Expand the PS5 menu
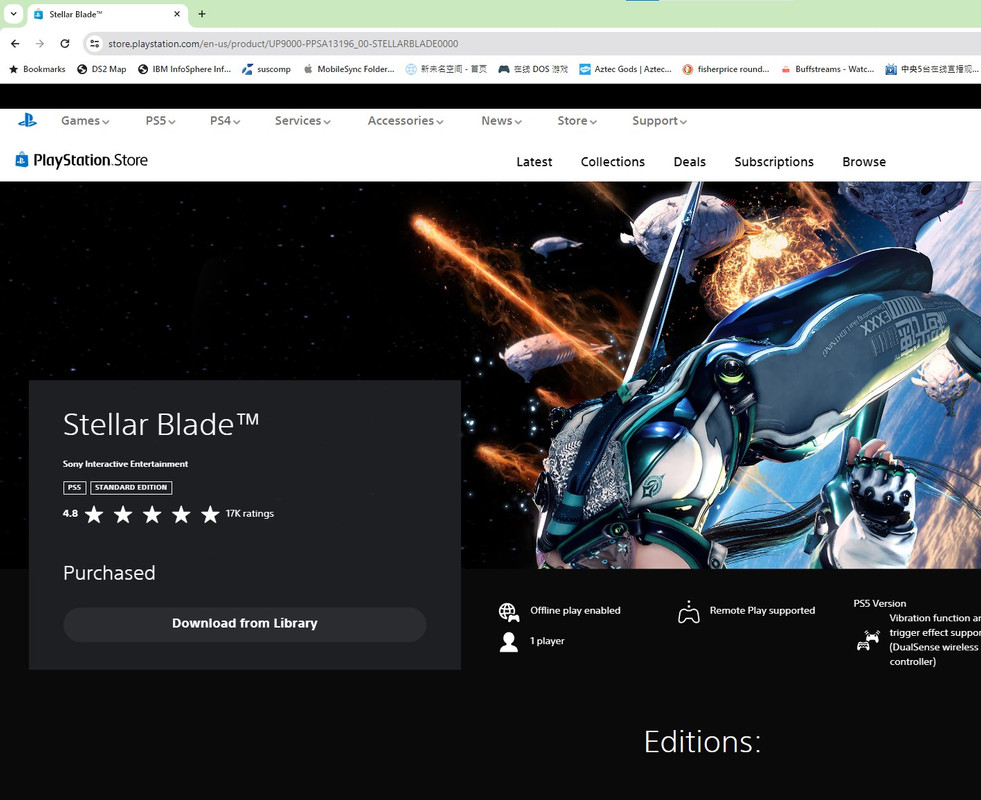 point(160,121)
